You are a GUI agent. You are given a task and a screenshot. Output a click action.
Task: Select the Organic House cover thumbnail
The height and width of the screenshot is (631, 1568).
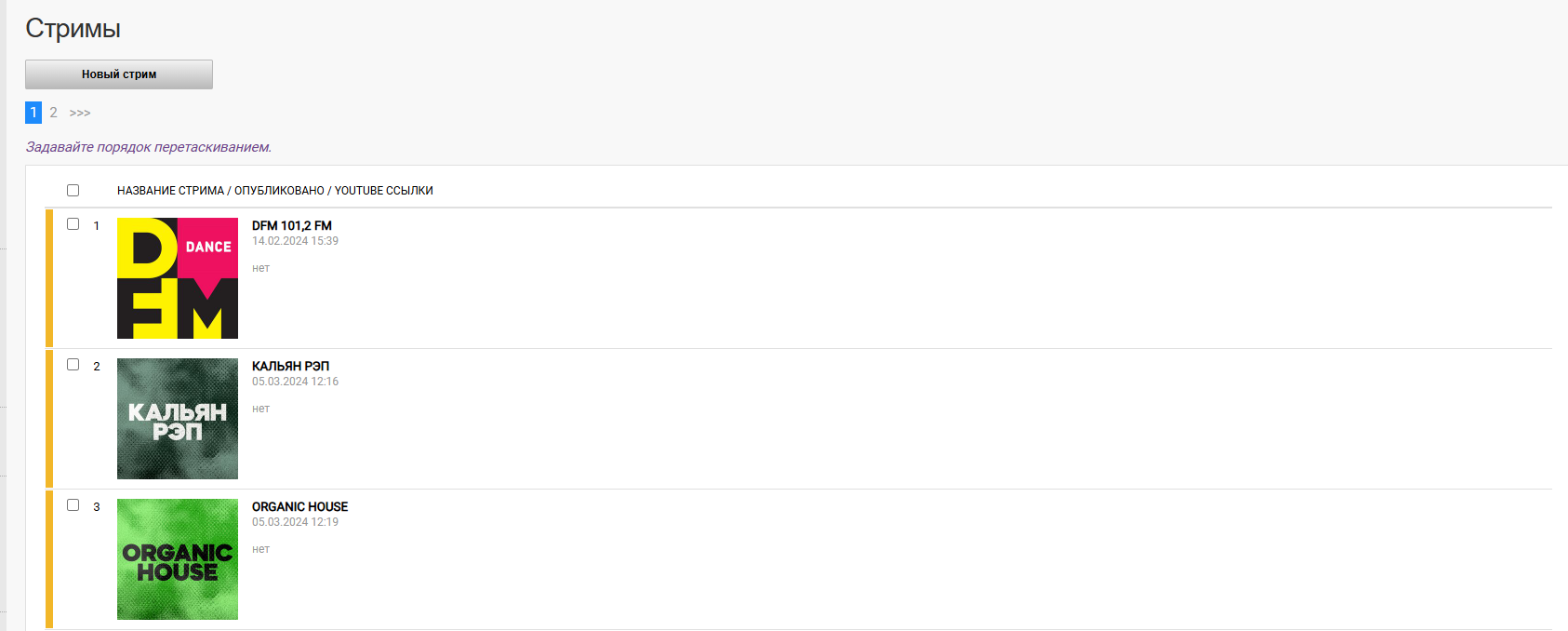[x=178, y=559]
